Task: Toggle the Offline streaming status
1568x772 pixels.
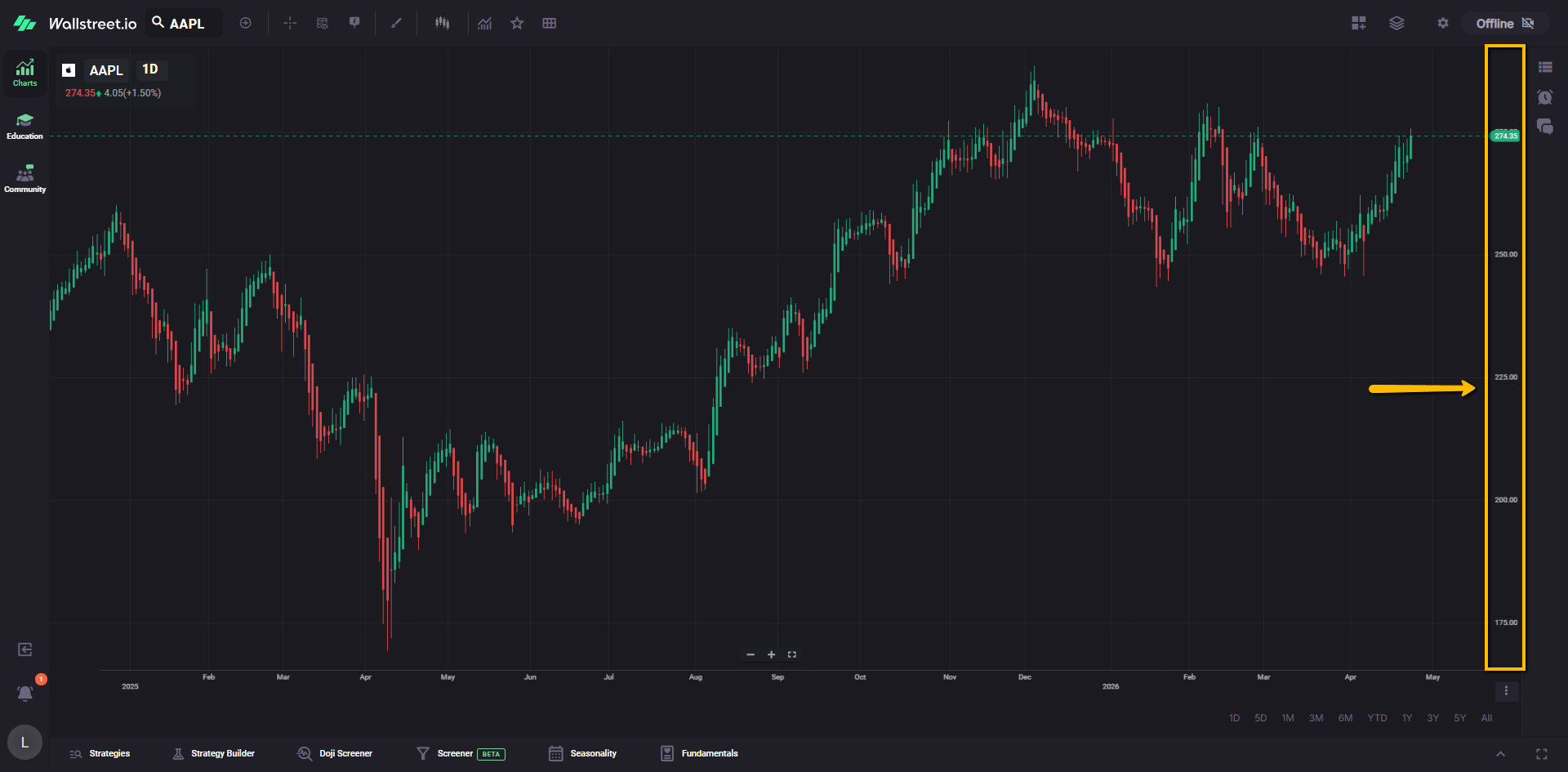Action: pos(1504,24)
